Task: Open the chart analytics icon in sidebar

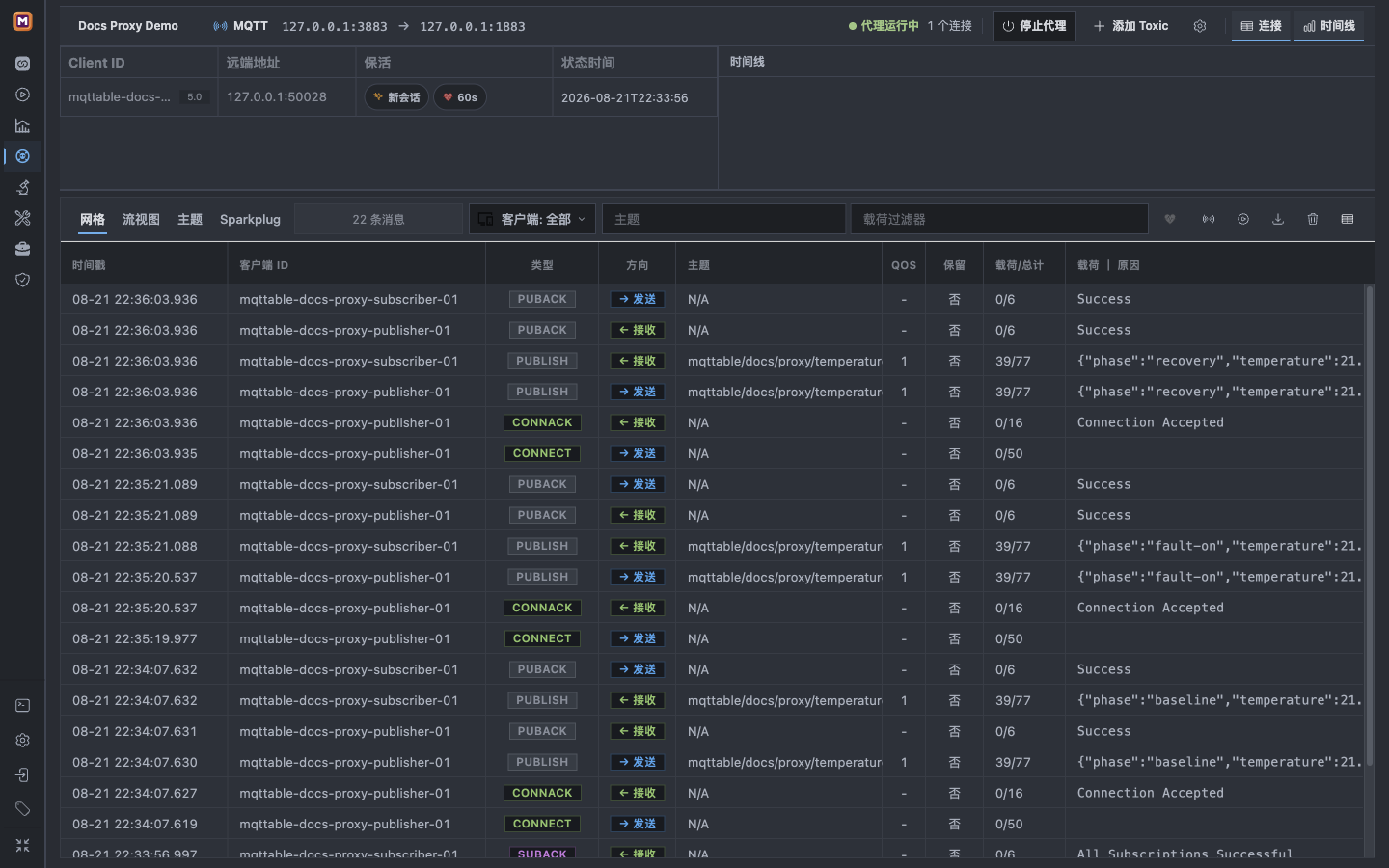Action: coord(22,125)
